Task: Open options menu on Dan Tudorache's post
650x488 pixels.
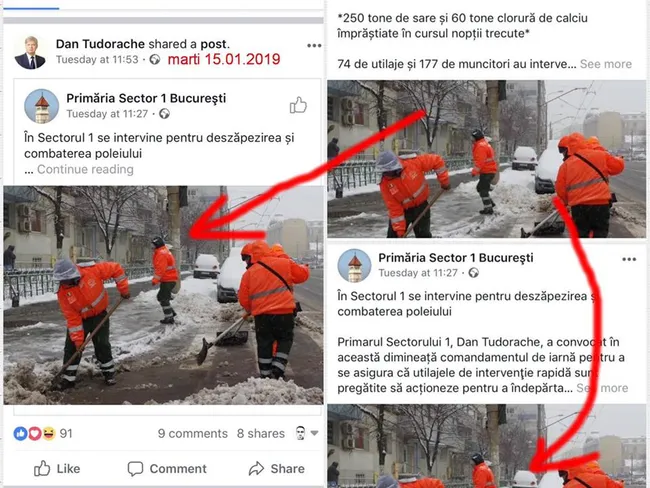Action: 314,46
